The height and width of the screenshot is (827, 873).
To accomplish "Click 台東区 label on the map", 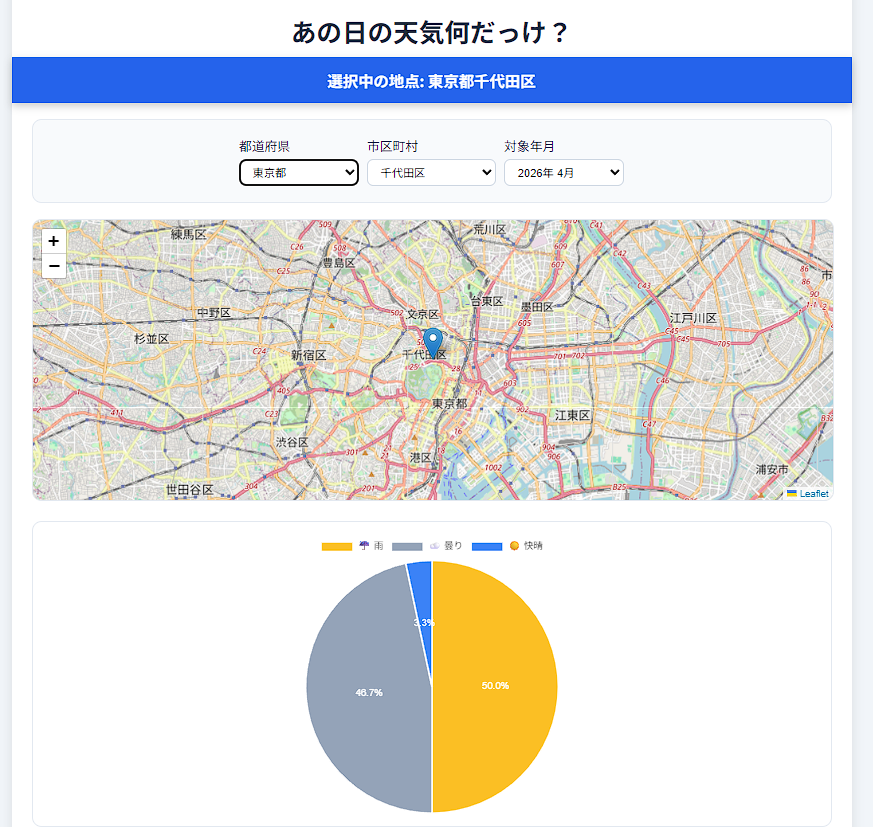I will 487,301.
